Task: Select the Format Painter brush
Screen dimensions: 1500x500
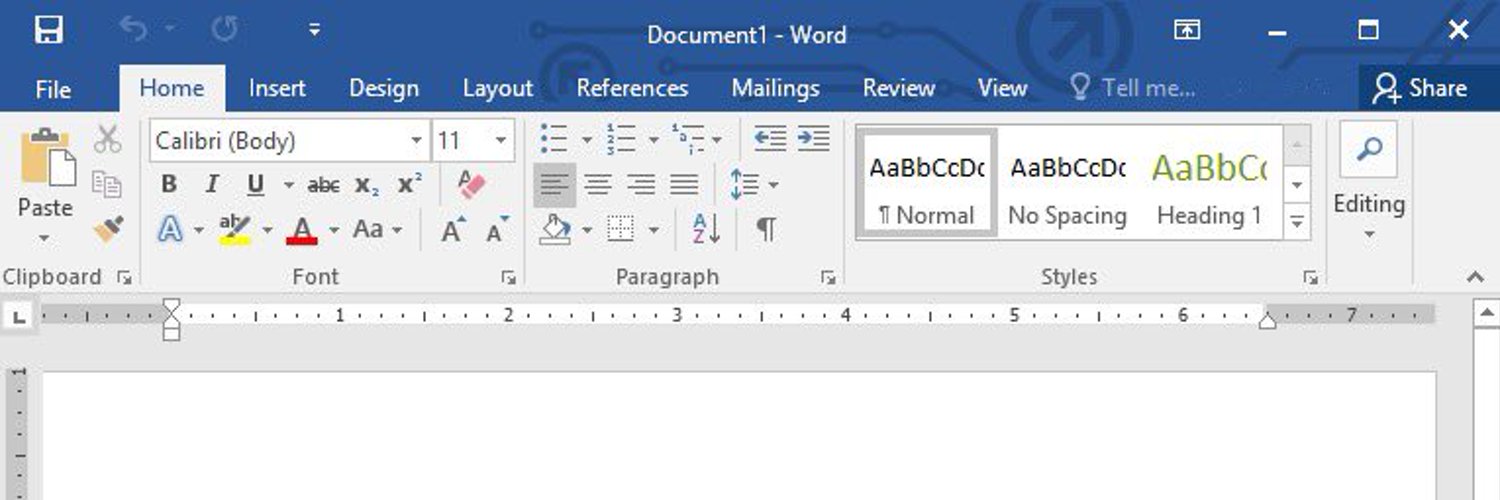Action: point(107,229)
